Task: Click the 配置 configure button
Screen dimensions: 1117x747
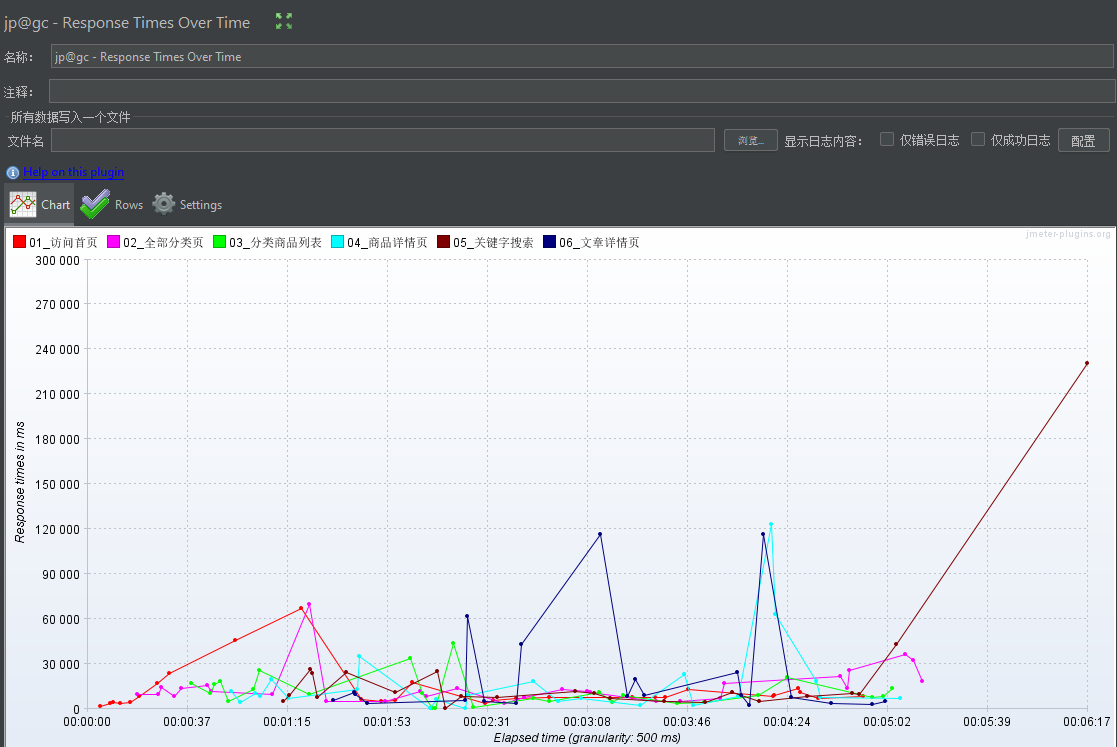Action: point(1084,140)
